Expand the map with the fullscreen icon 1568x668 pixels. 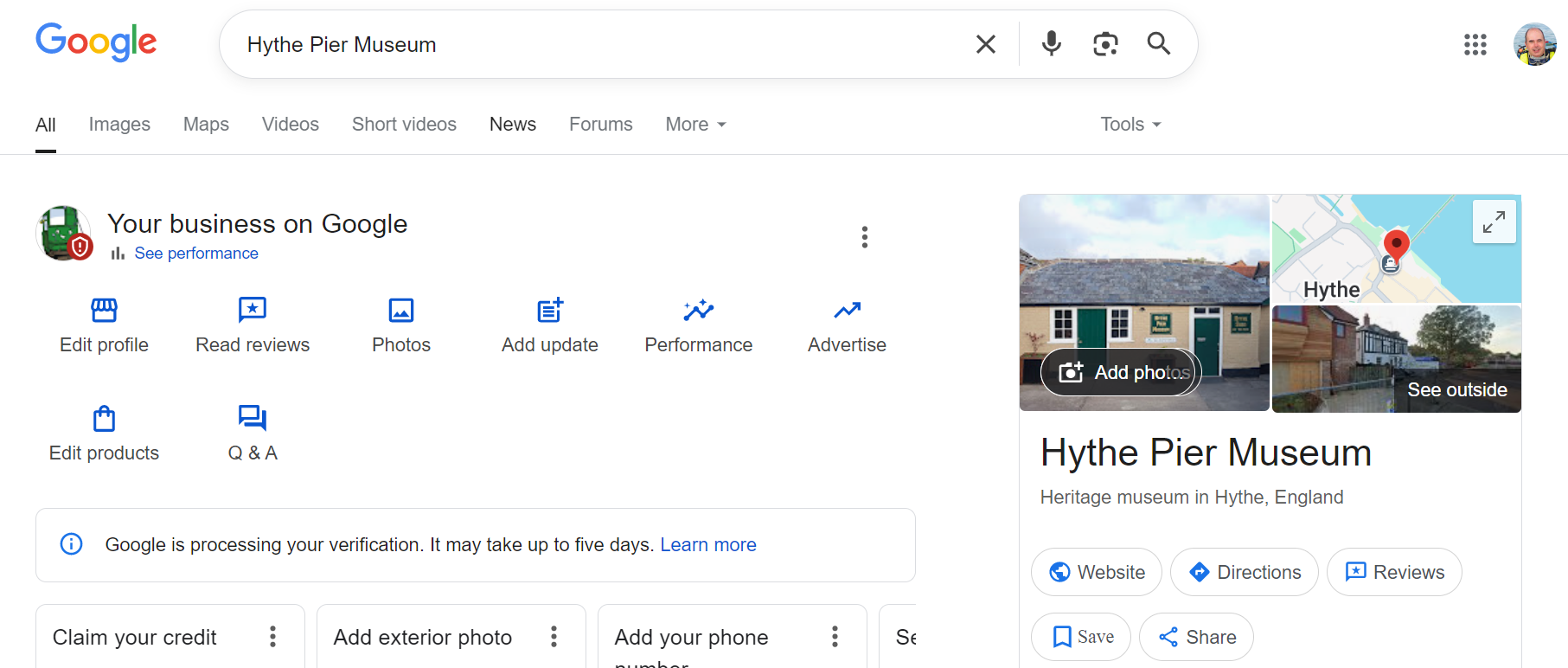tap(1494, 222)
